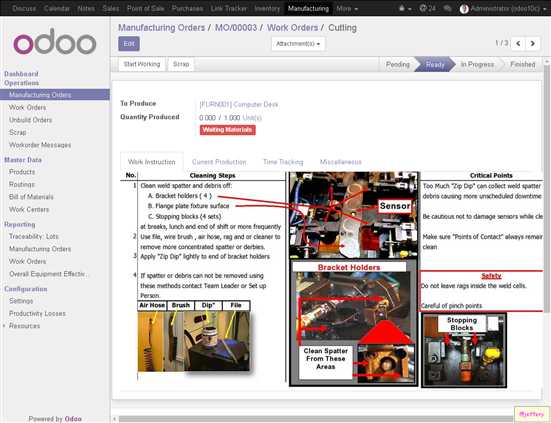Screen dimensions: 551x423
Task: Click the Ready status stage
Action: [x=435, y=65]
